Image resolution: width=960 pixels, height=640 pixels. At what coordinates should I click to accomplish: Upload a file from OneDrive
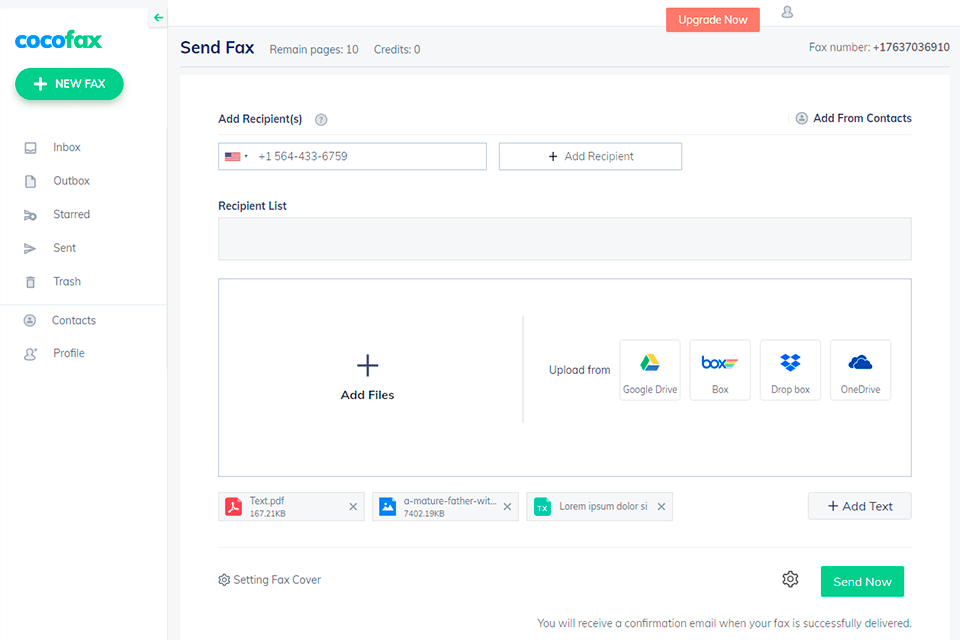pyautogui.click(x=859, y=369)
